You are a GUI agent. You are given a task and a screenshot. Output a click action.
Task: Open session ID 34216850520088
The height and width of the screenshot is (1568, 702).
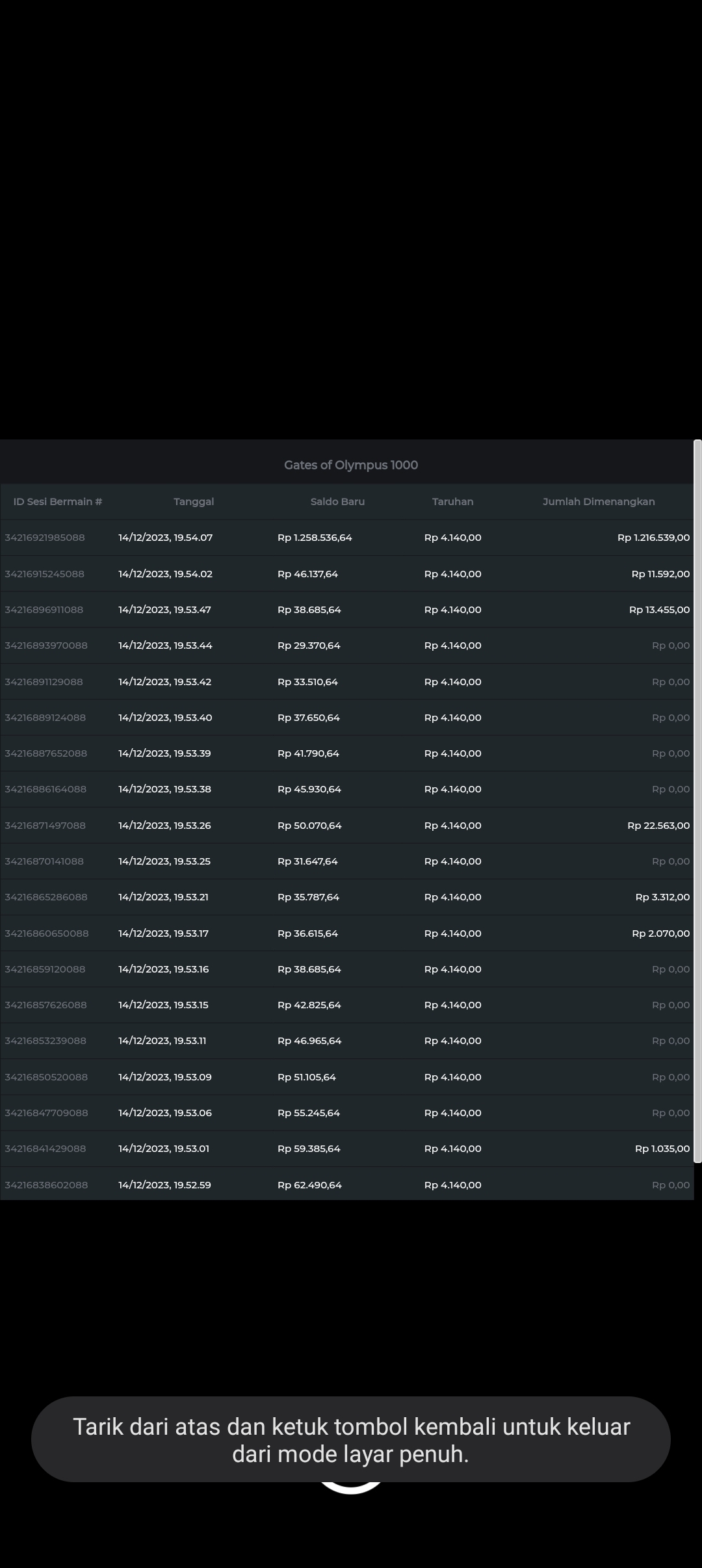click(46, 1077)
